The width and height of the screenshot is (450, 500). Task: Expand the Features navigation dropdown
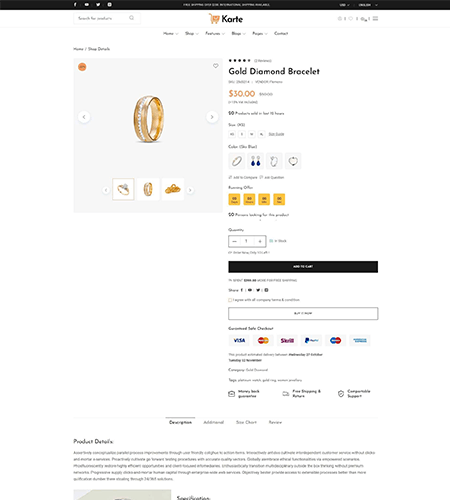coord(215,33)
